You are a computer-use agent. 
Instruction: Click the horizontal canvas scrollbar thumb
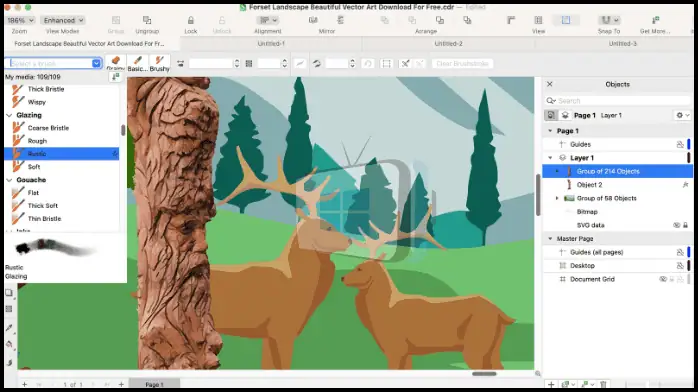[x=484, y=374]
